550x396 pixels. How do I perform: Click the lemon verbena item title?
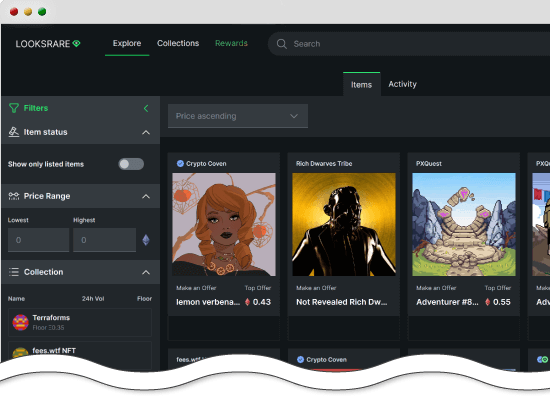click(208, 302)
